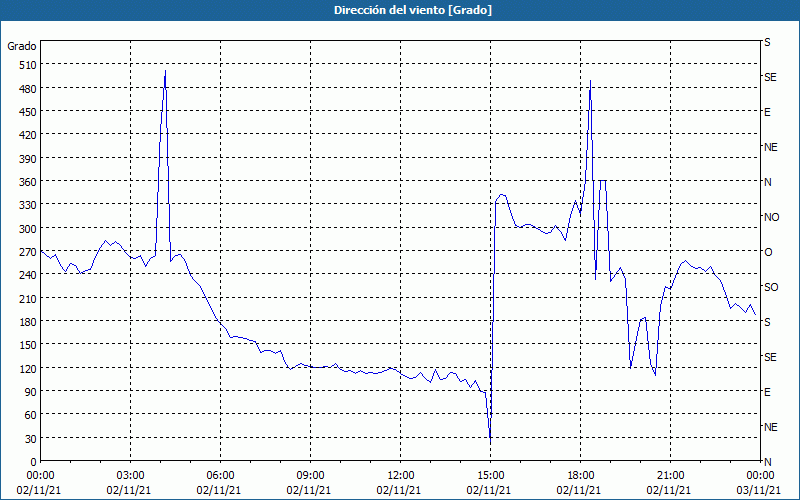Click the 21:00 time axis label

(x=670, y=476)
